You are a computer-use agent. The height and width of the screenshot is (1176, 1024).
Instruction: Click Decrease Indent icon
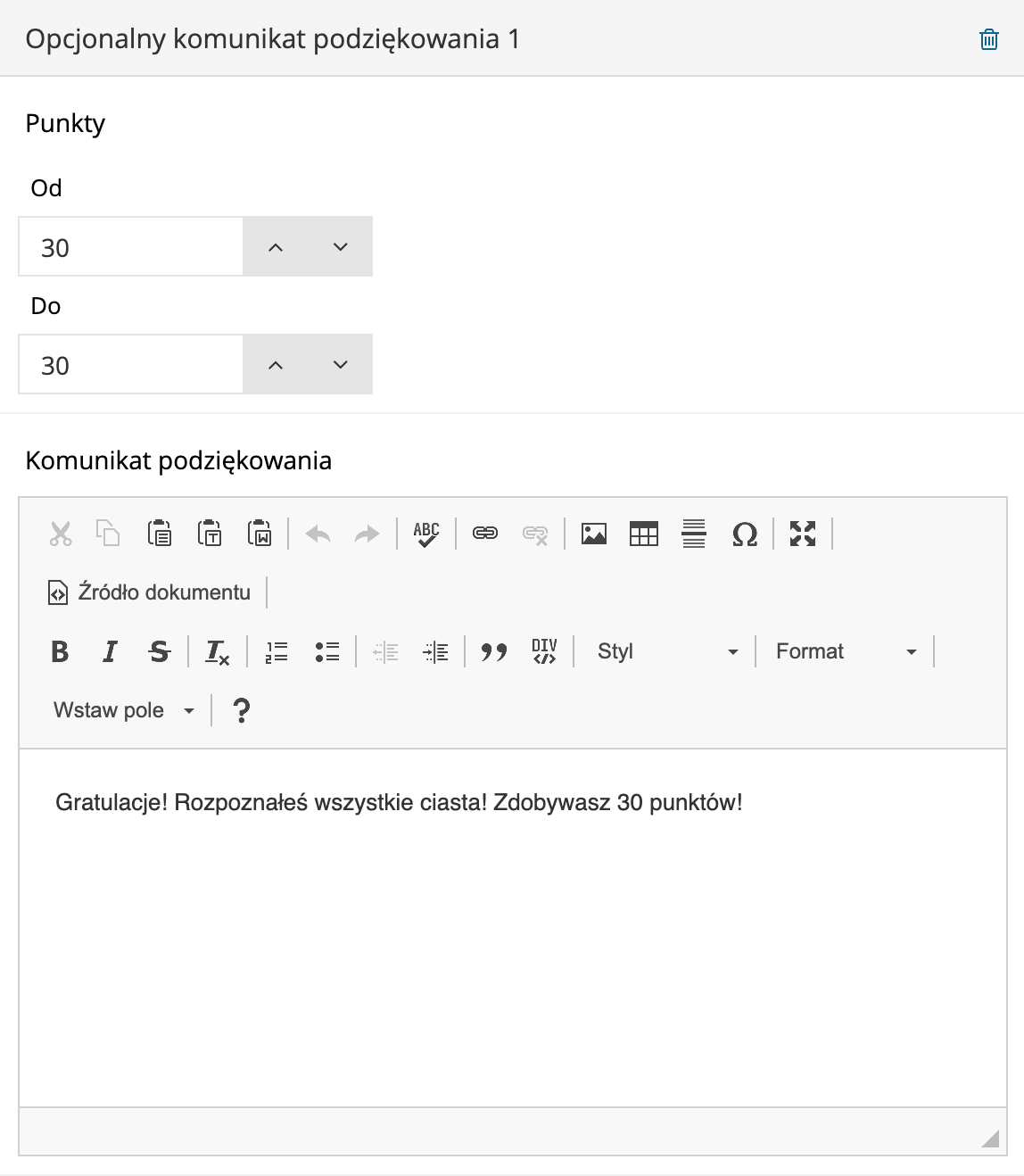(x=385, y=651)
